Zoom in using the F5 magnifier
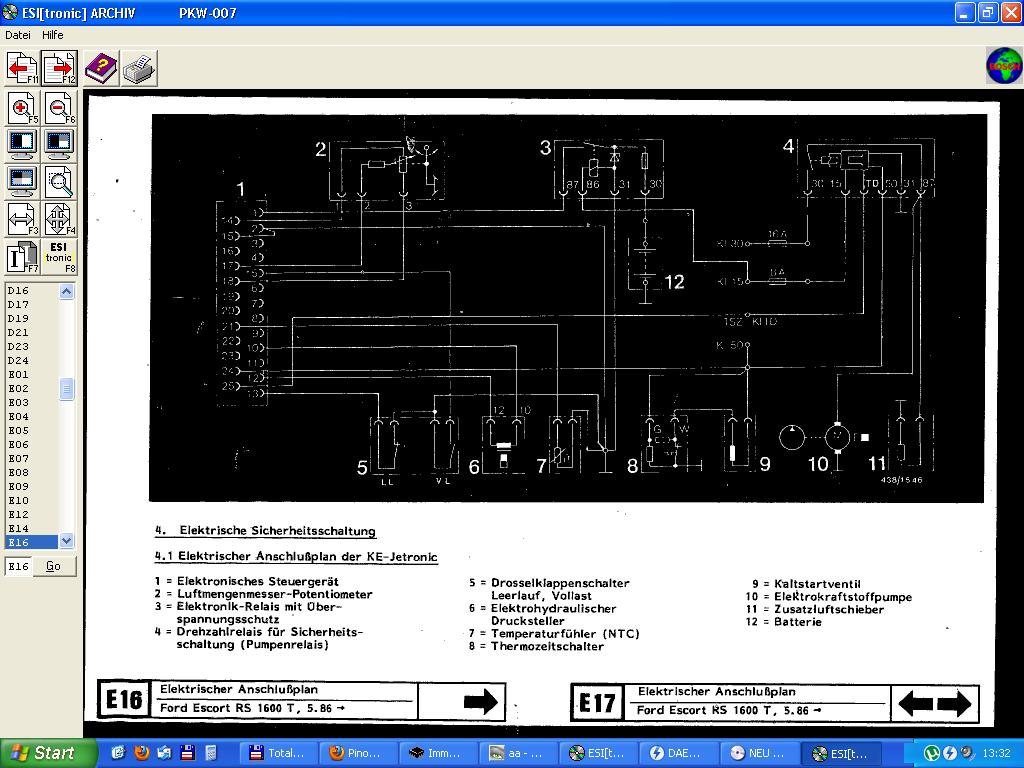 pyautogui.click(x=22, y=107)
